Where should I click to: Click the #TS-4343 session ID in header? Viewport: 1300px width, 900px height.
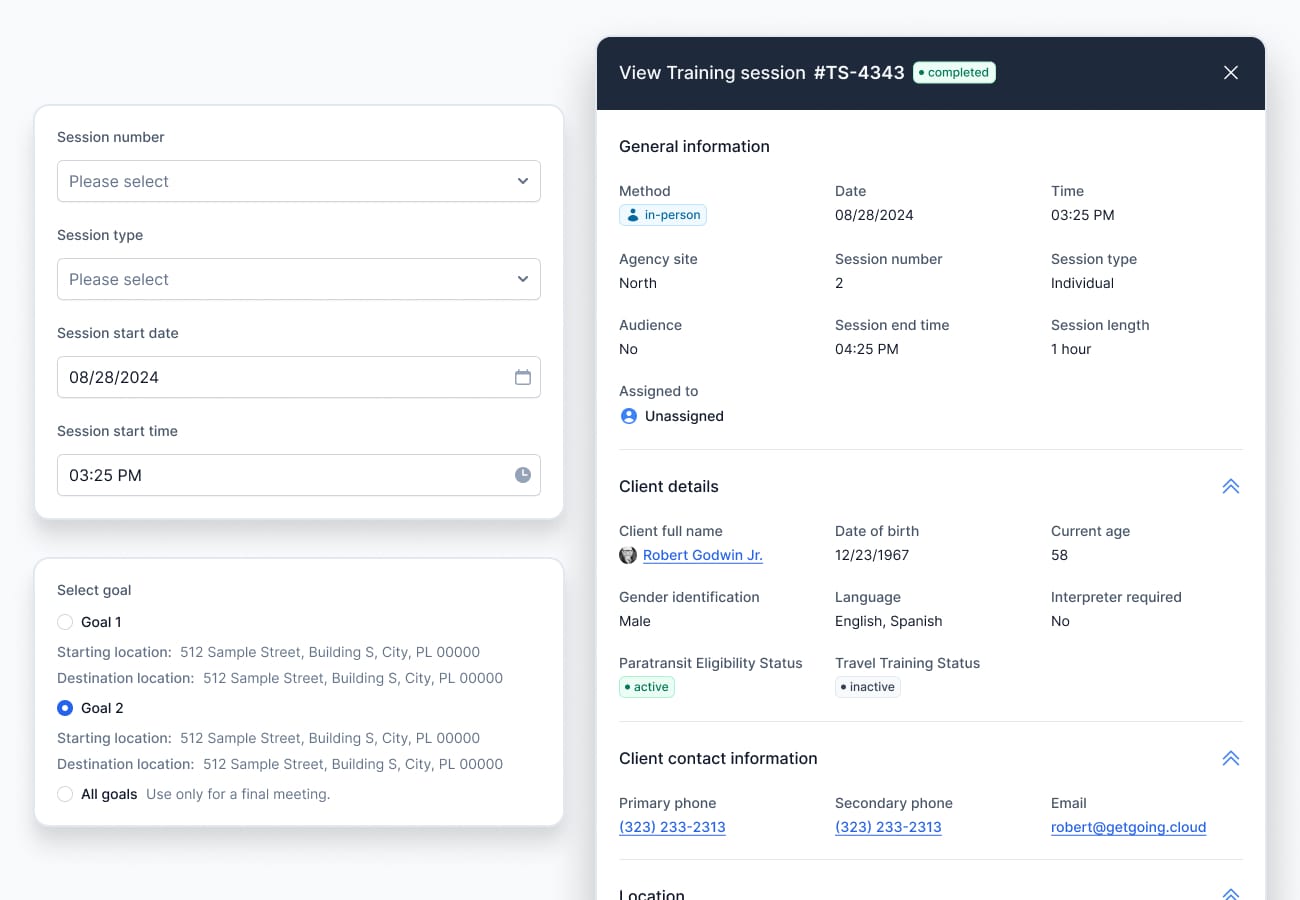[x=859, y=72]
